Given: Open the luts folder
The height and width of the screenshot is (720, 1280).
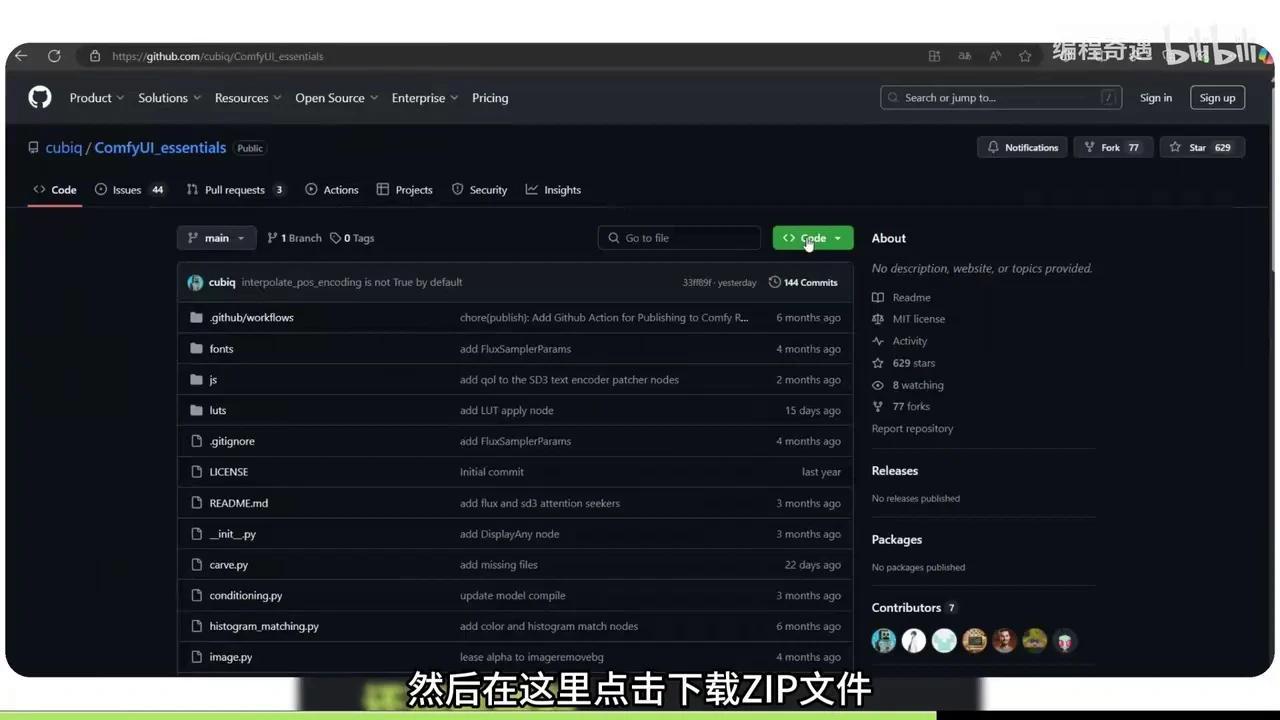Looking at the screenshot, I should click(x=218, y=410).
